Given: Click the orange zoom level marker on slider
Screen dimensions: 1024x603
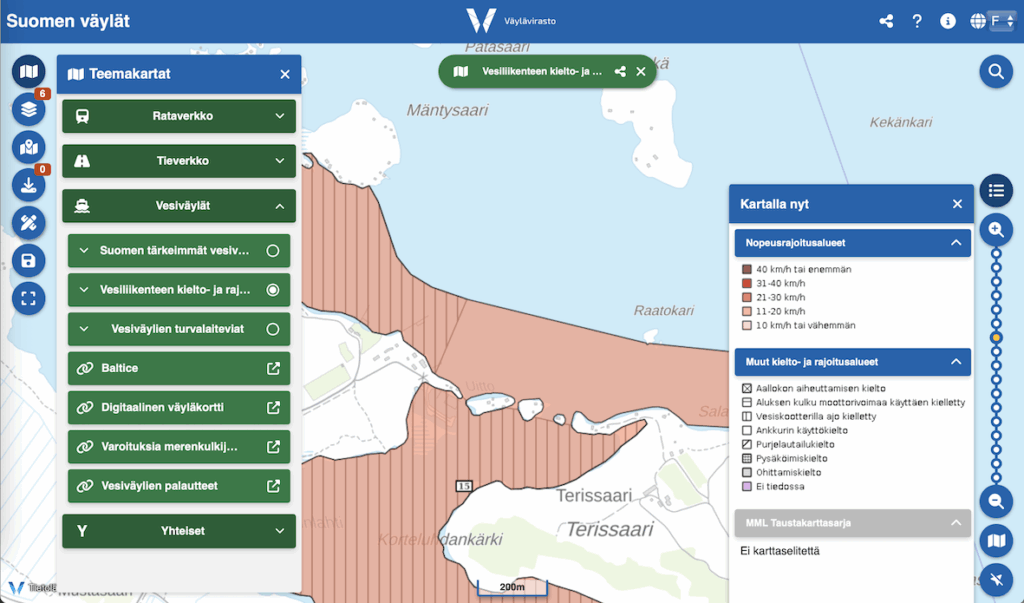Looking at the screenshot, I should pyautogui.click(x=996, y=338).
